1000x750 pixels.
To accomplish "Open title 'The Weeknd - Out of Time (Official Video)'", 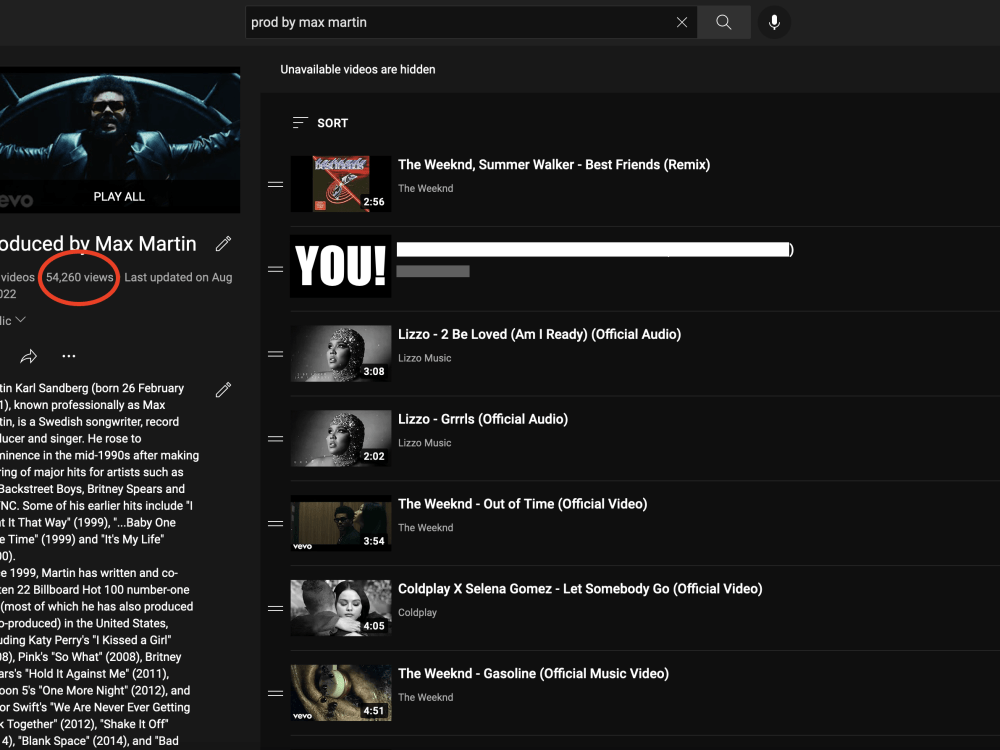I will (523, 504).
